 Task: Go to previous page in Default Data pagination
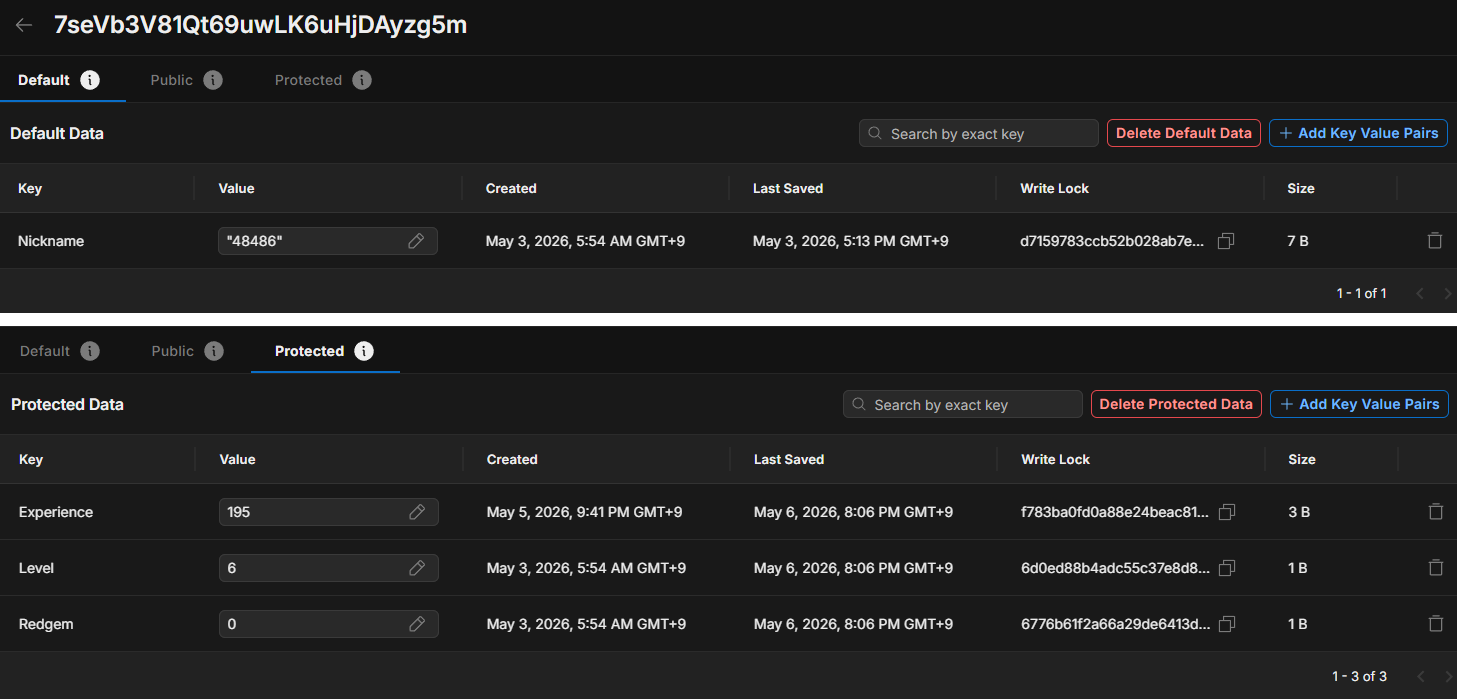coord(1419,293)
